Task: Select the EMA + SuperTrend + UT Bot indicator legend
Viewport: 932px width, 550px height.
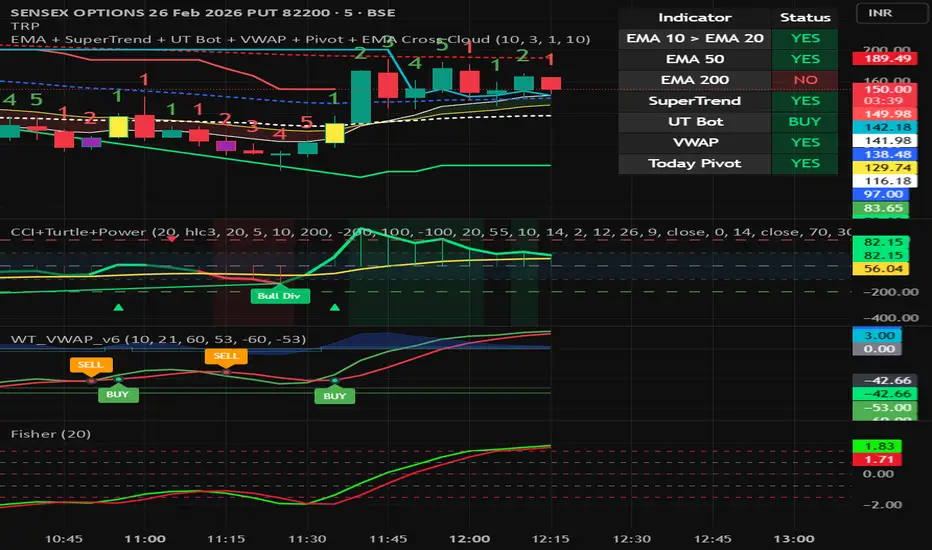Action: coord(300,39)
